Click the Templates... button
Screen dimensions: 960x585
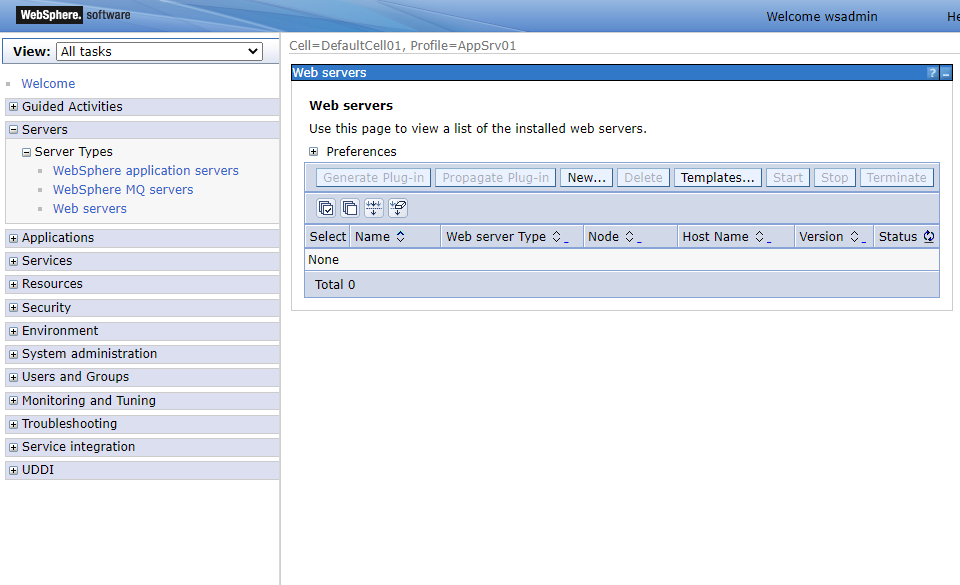[x=718, y=177]
